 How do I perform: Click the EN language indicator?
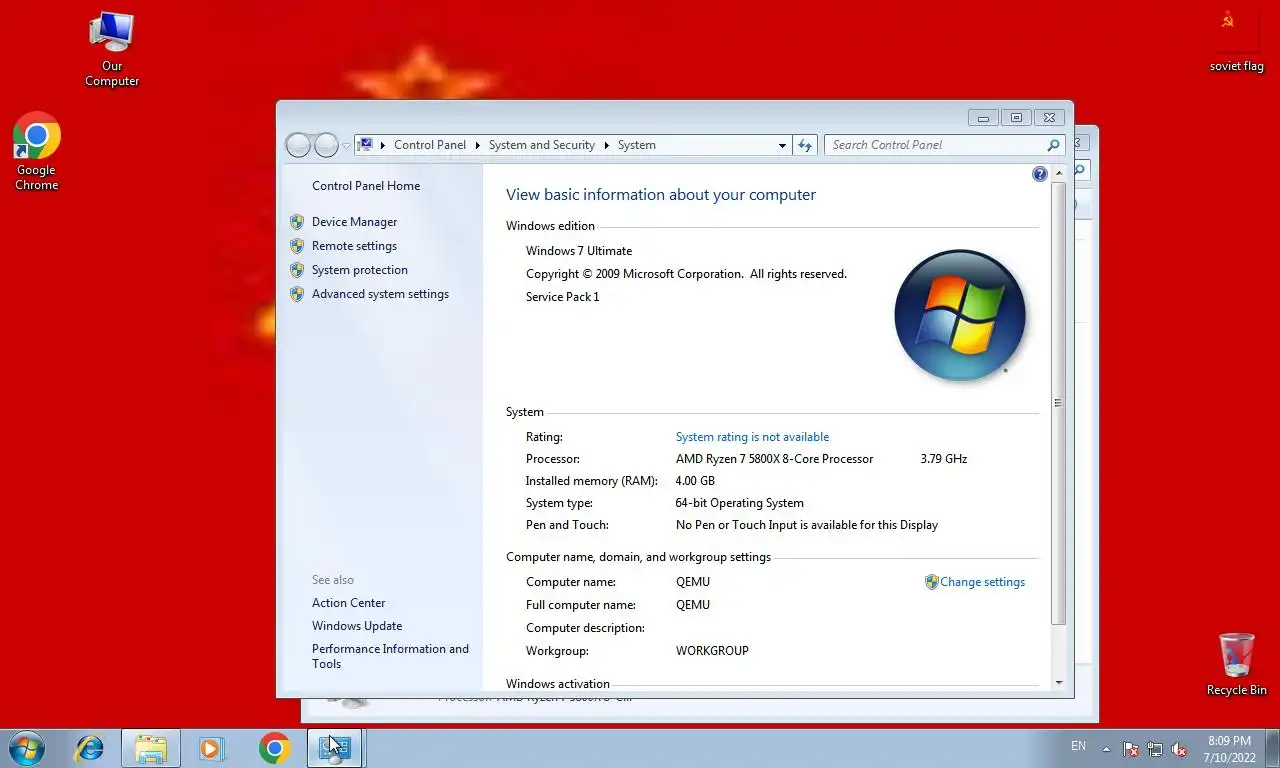pyautogui.click(x=1078, y=746)
